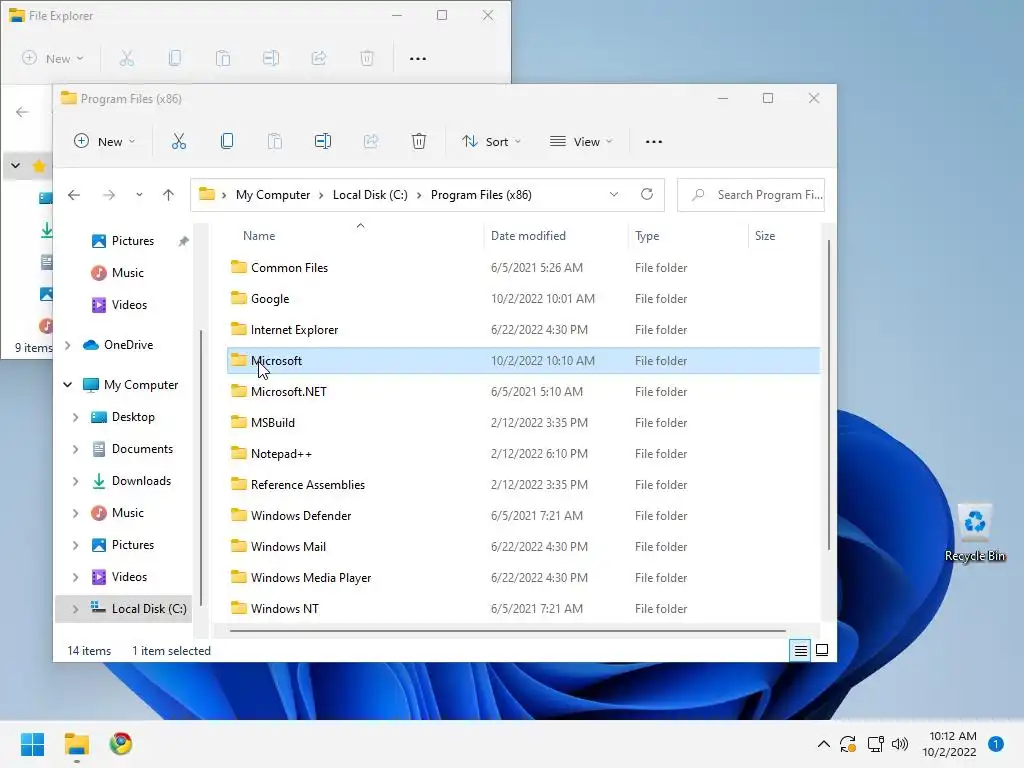Expand OneDrive in navigation pane
The width and height of the screenshot is (1024, 768).
68,345
